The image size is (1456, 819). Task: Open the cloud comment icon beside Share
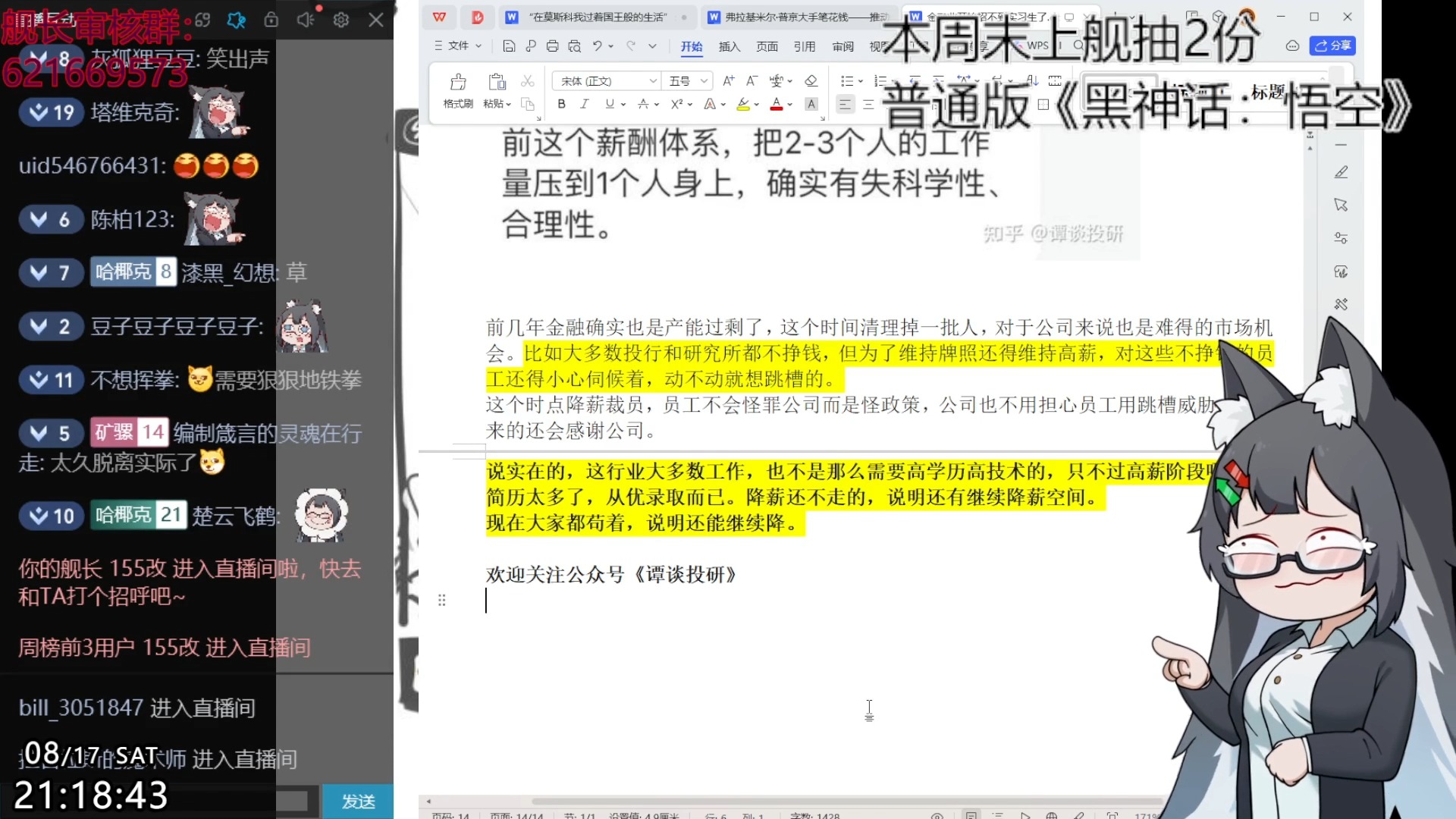(x=1292, y=46)
